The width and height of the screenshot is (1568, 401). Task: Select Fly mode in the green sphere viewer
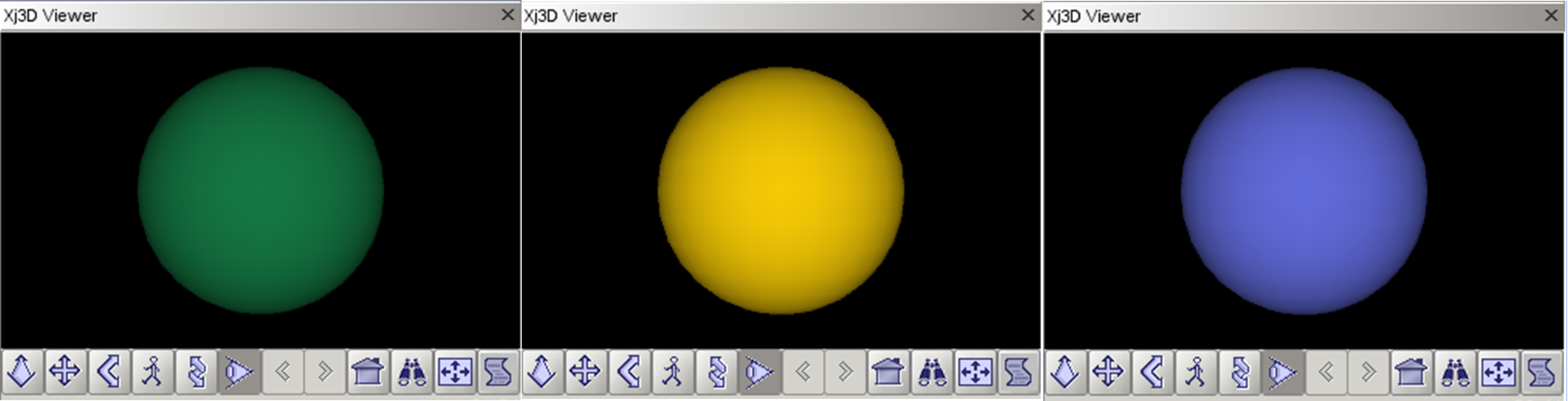(x=22, y=370)
